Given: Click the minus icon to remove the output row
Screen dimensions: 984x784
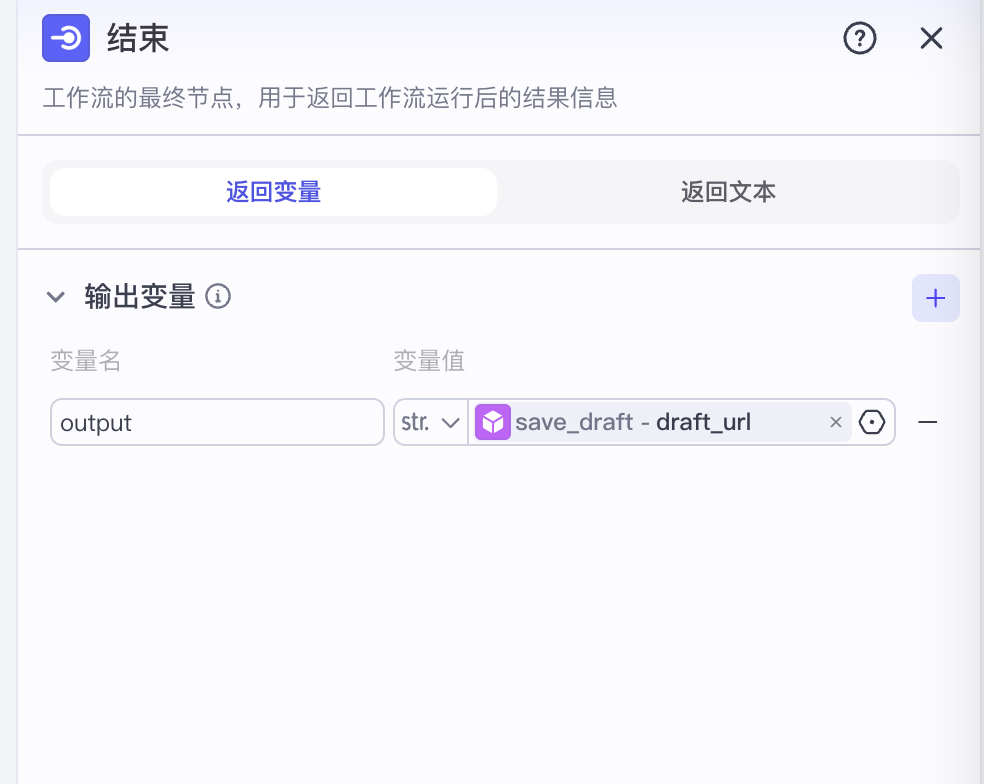Looking at the screenshot, I should (x=927, y=422).
